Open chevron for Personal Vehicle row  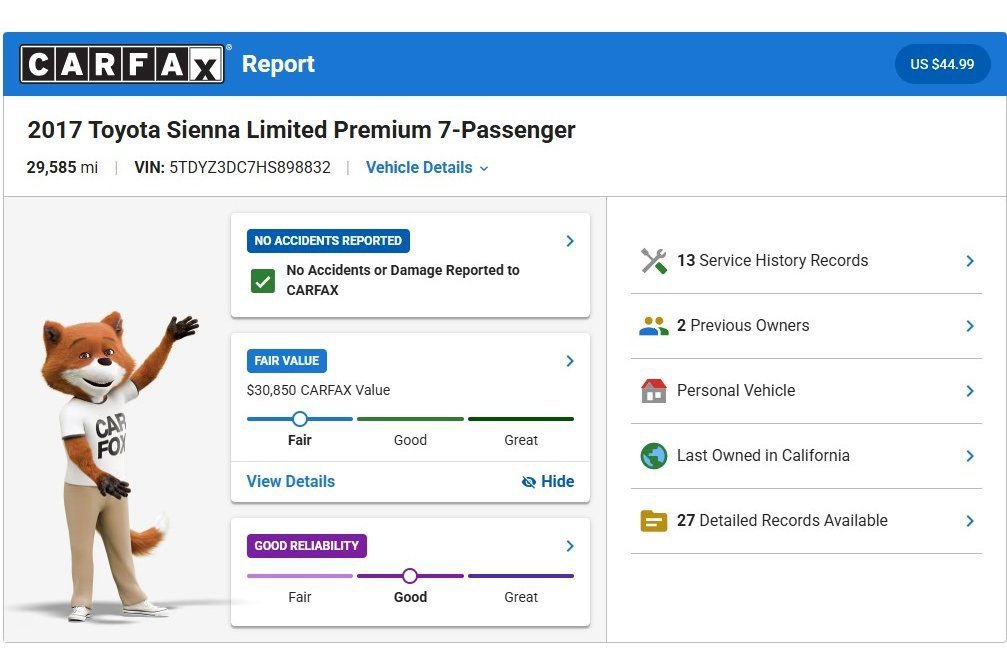[x=970, y=391]
